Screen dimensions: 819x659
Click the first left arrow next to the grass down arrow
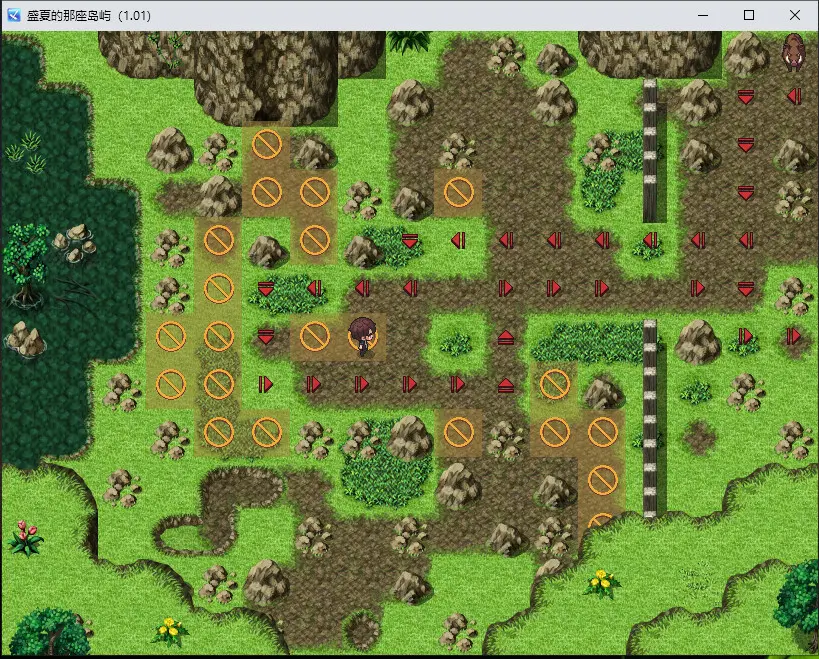(458, 240)
